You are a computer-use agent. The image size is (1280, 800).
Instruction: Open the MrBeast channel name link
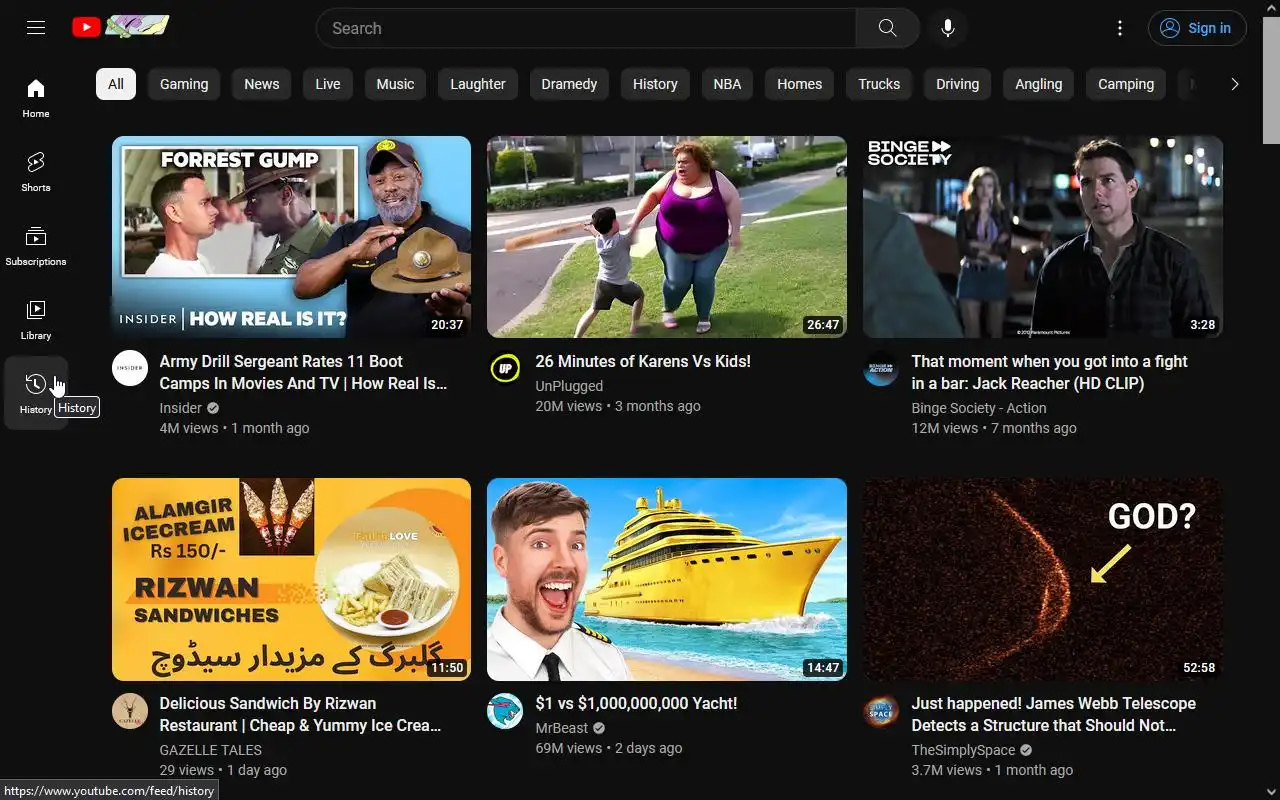[562, 728]
